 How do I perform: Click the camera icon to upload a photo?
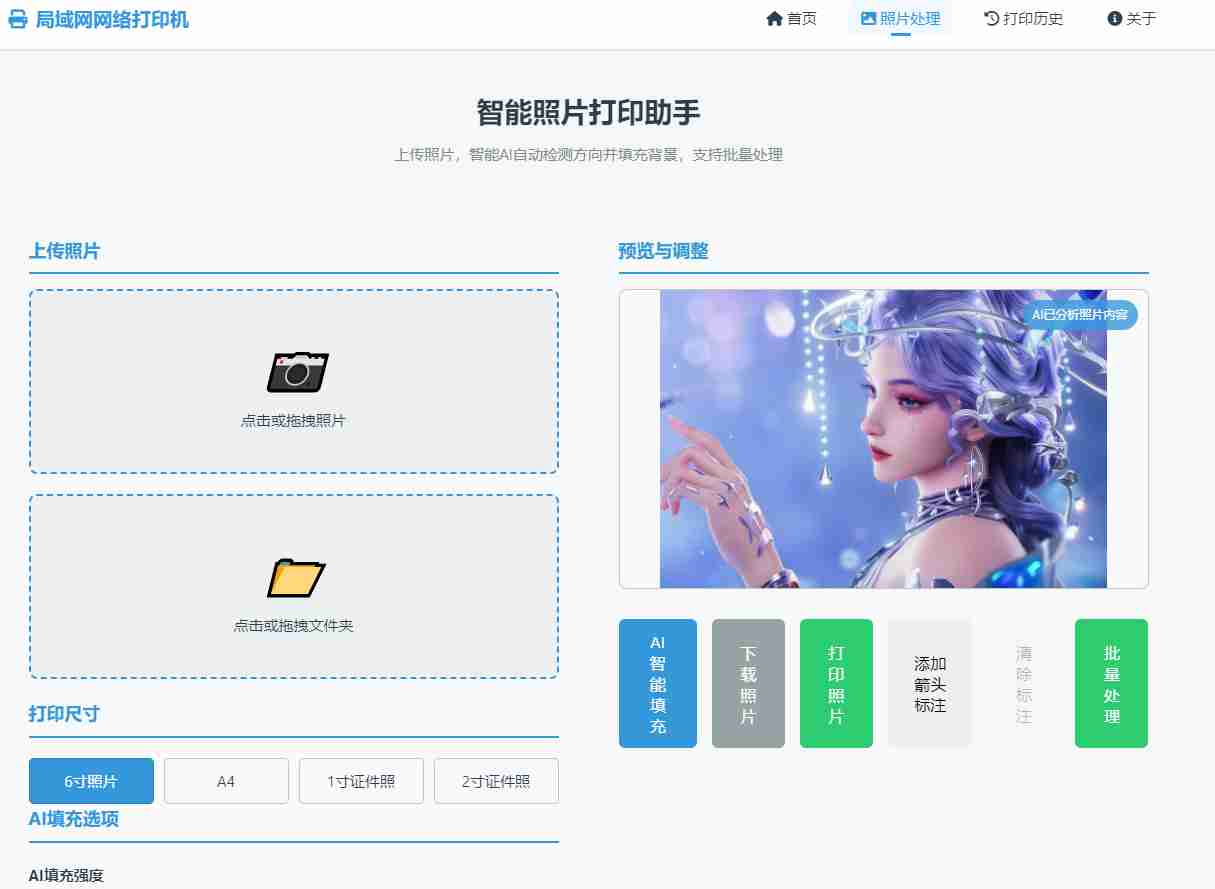(x=296, y=371)
